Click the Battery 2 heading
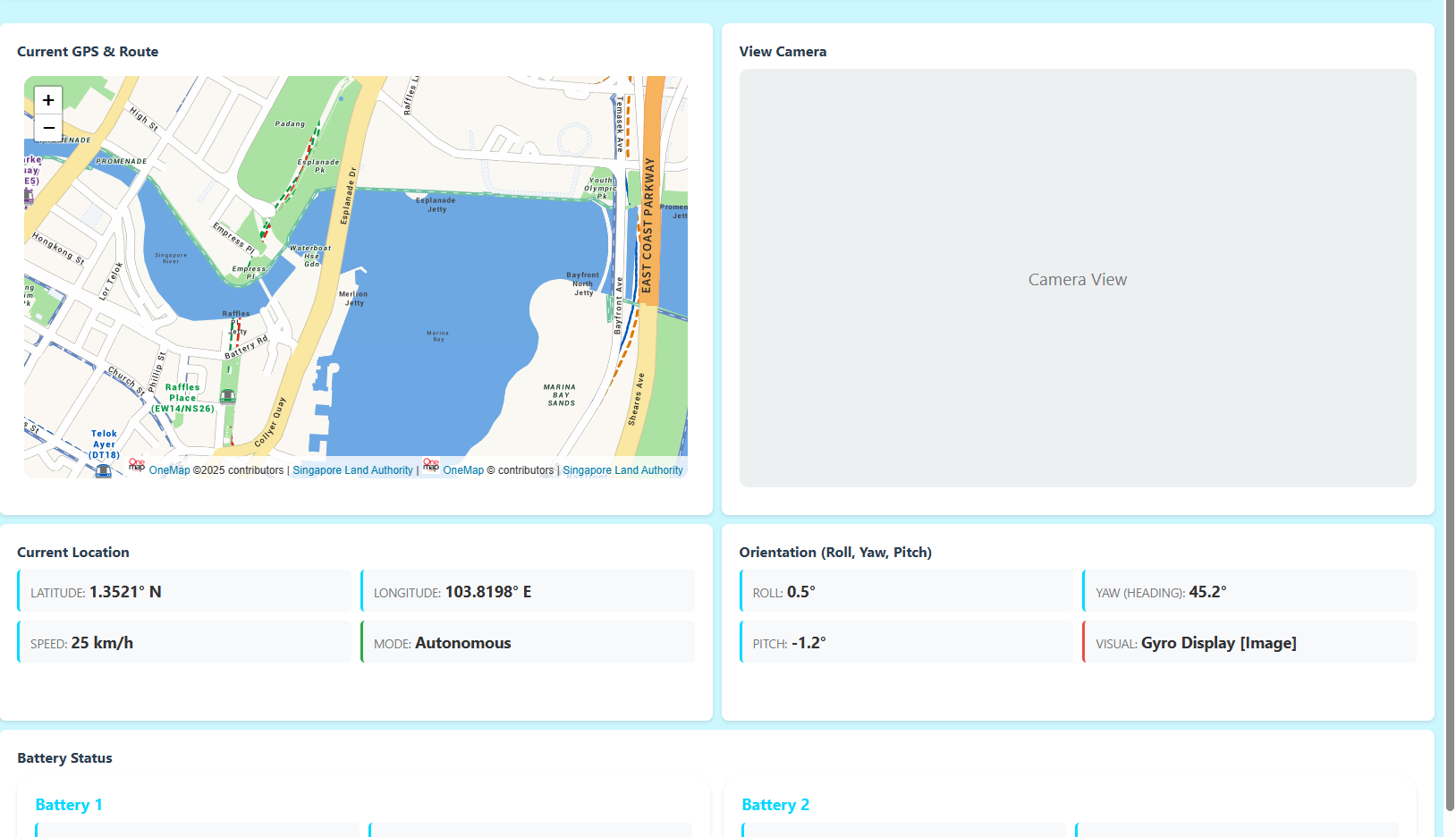 [775, 805]
